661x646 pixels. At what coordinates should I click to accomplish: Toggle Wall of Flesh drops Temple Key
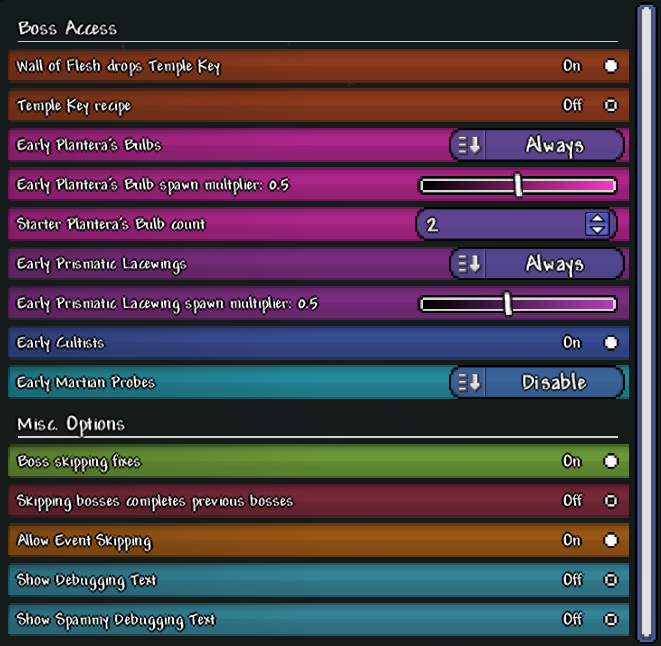pos(611,66)
